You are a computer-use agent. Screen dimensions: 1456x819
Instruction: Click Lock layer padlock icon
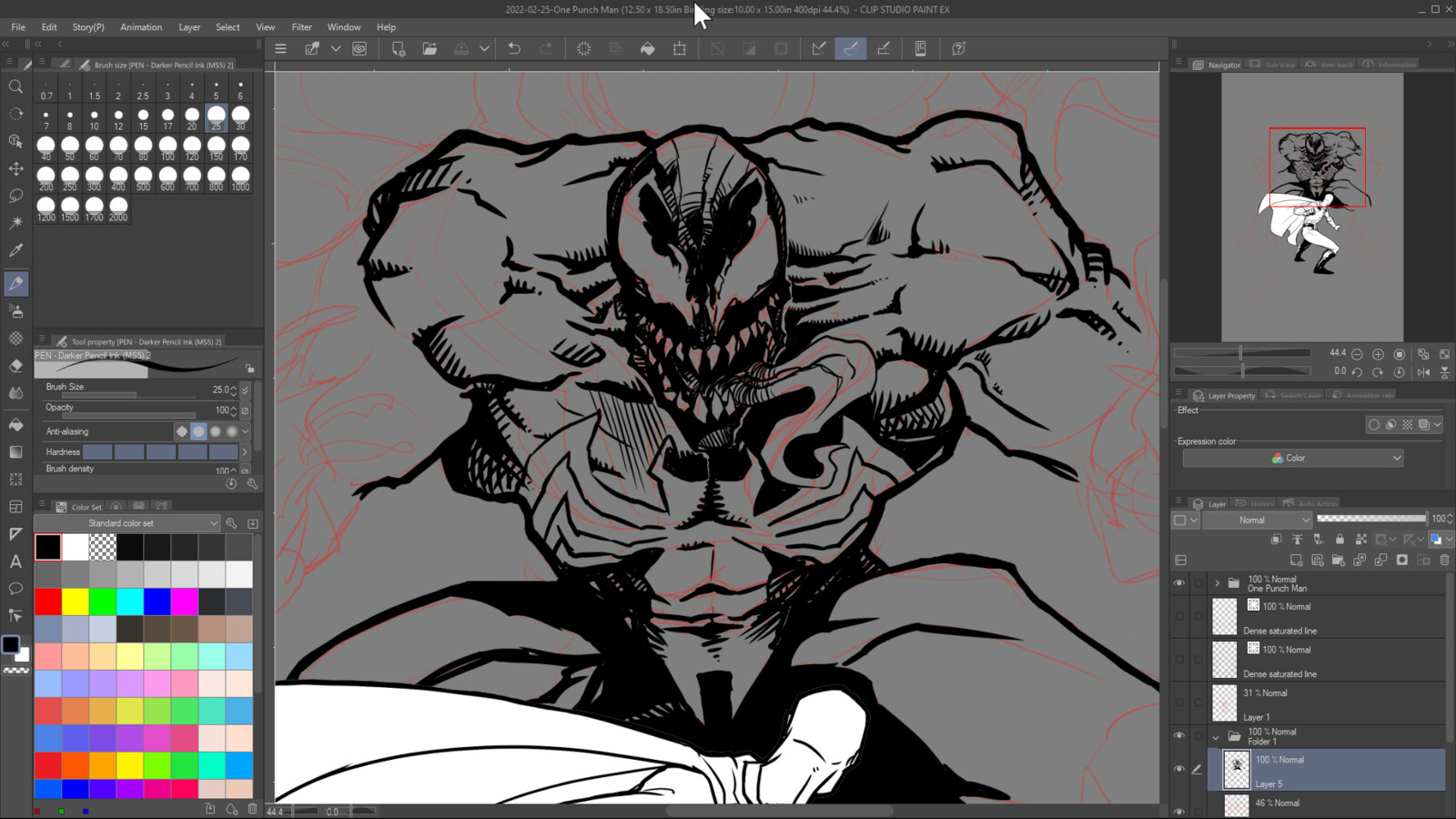[1340, 540]
